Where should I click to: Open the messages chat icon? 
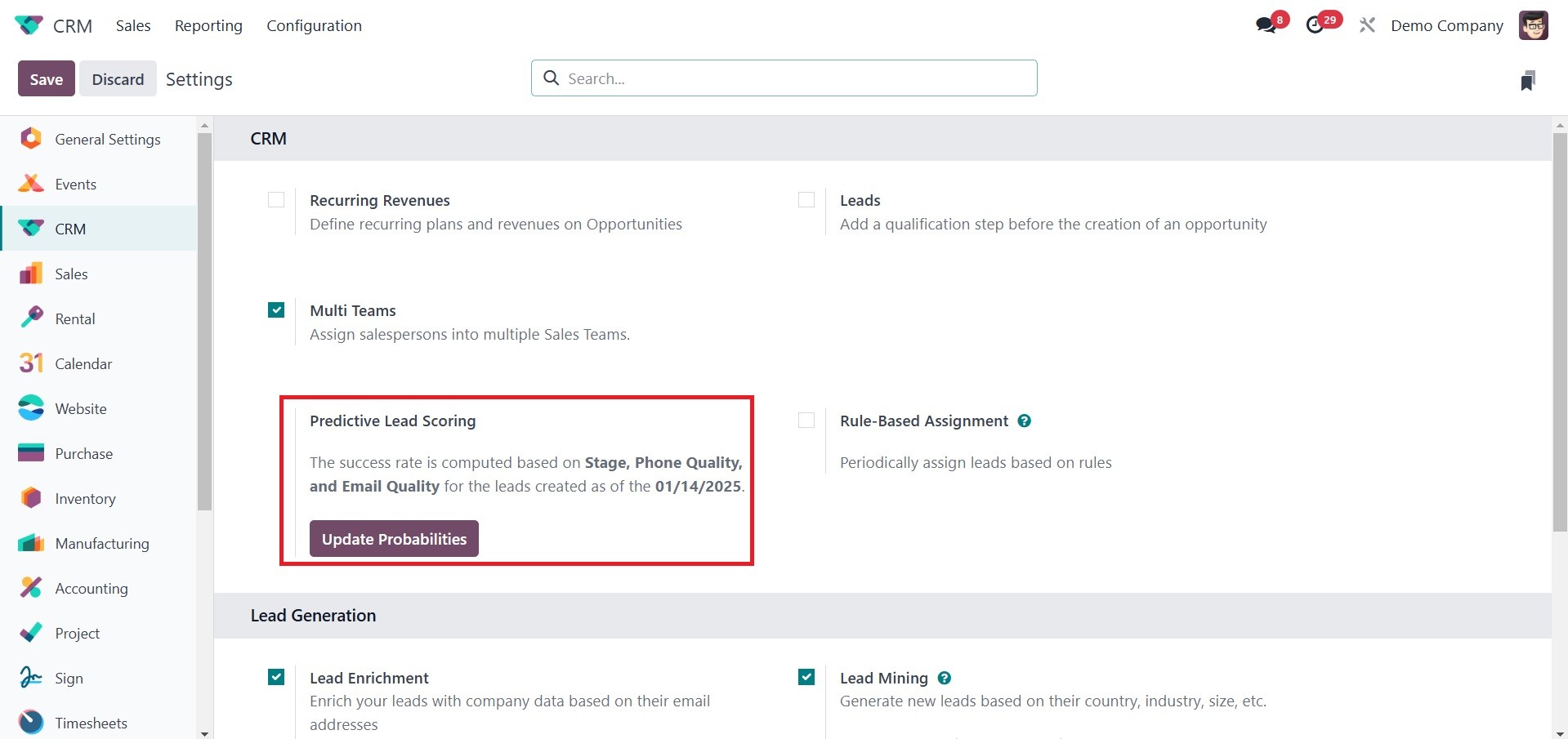pyautogui.click(x=1266, y=25)
